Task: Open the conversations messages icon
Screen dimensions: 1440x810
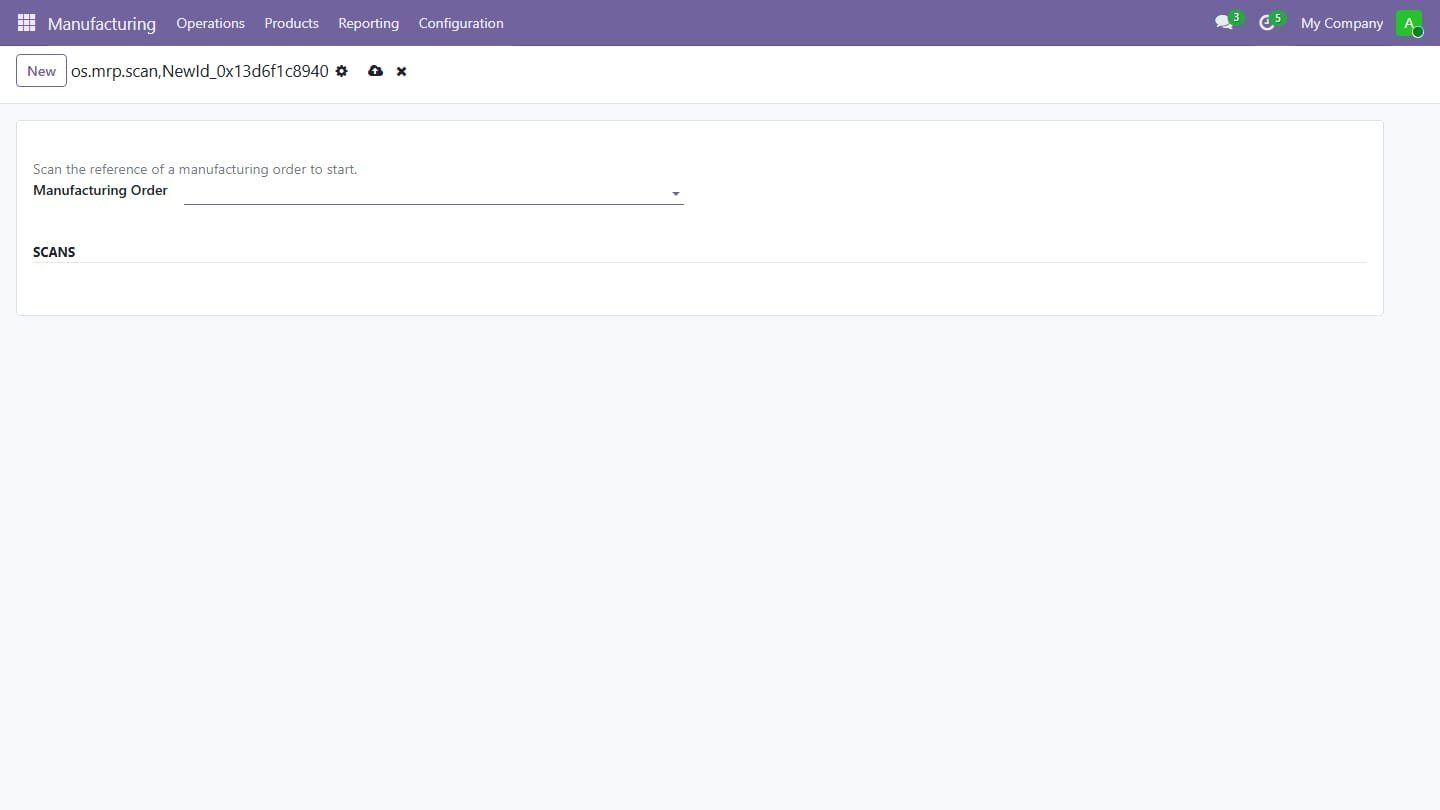Action: tap(1223, 22)
